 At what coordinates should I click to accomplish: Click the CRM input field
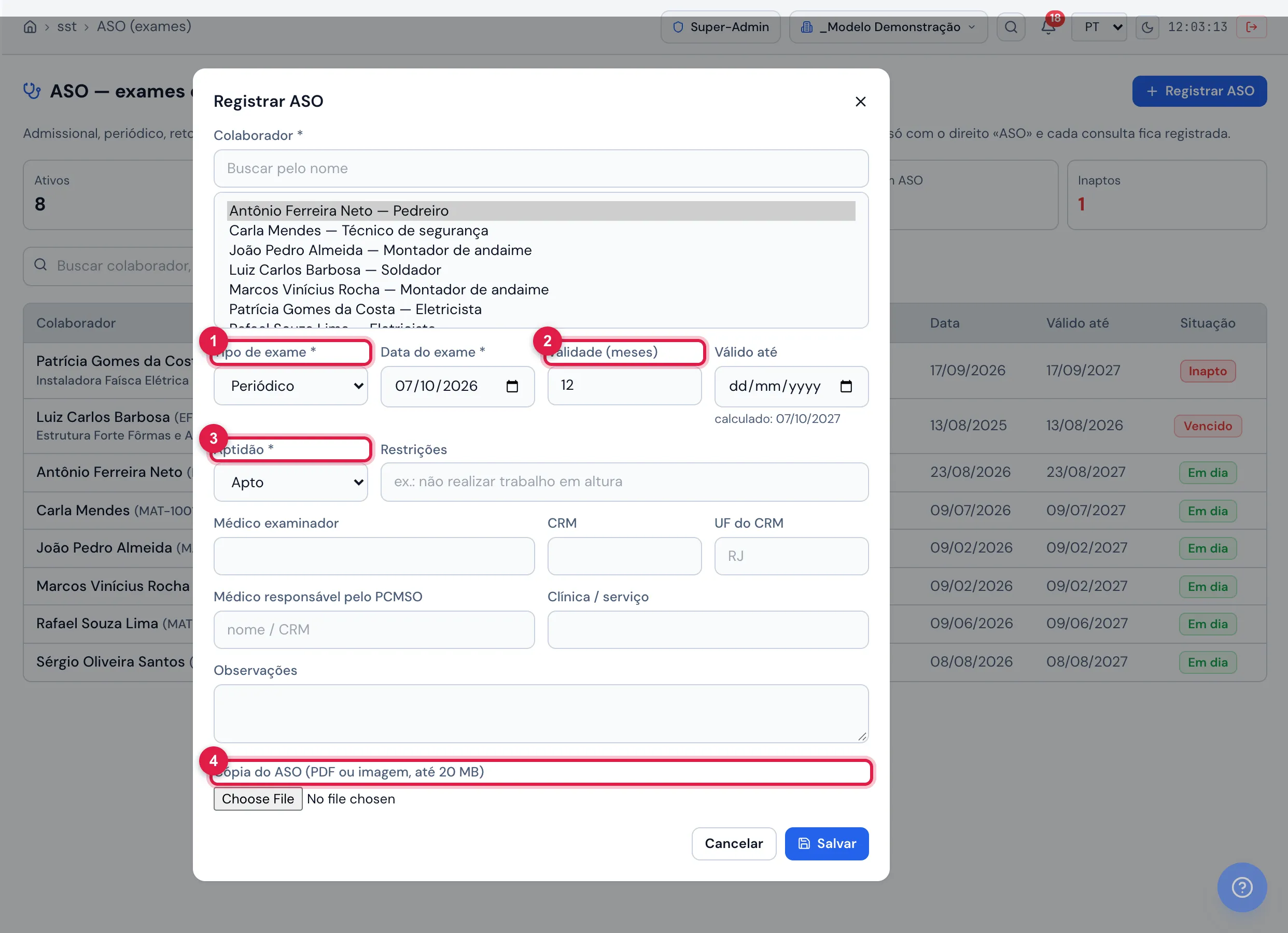[x=624, y=556]
